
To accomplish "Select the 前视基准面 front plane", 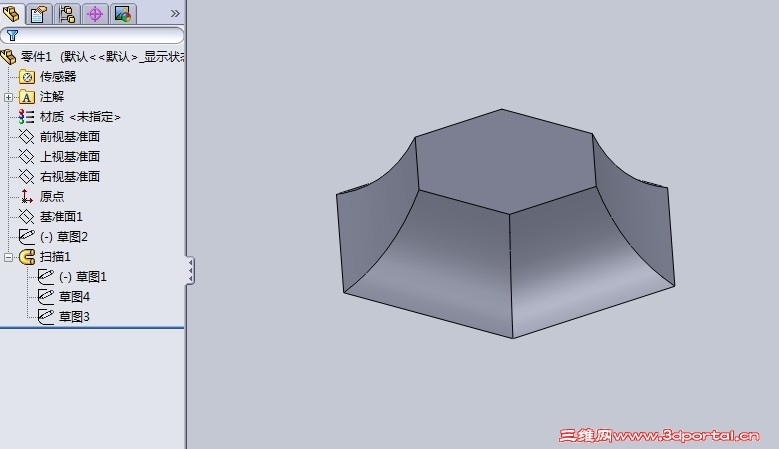I will (x=70, y=137).
